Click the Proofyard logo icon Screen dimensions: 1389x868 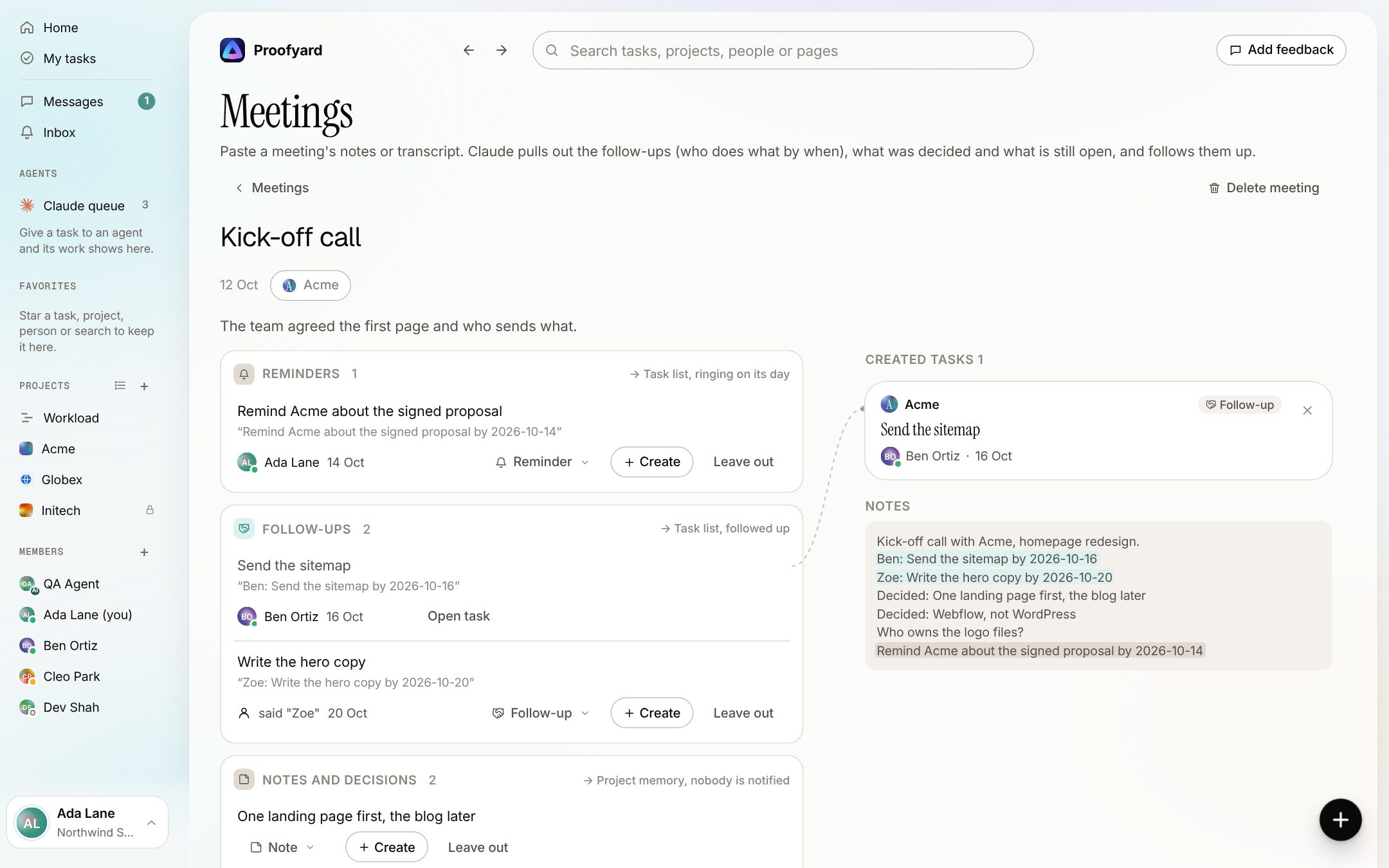point(232,50)
